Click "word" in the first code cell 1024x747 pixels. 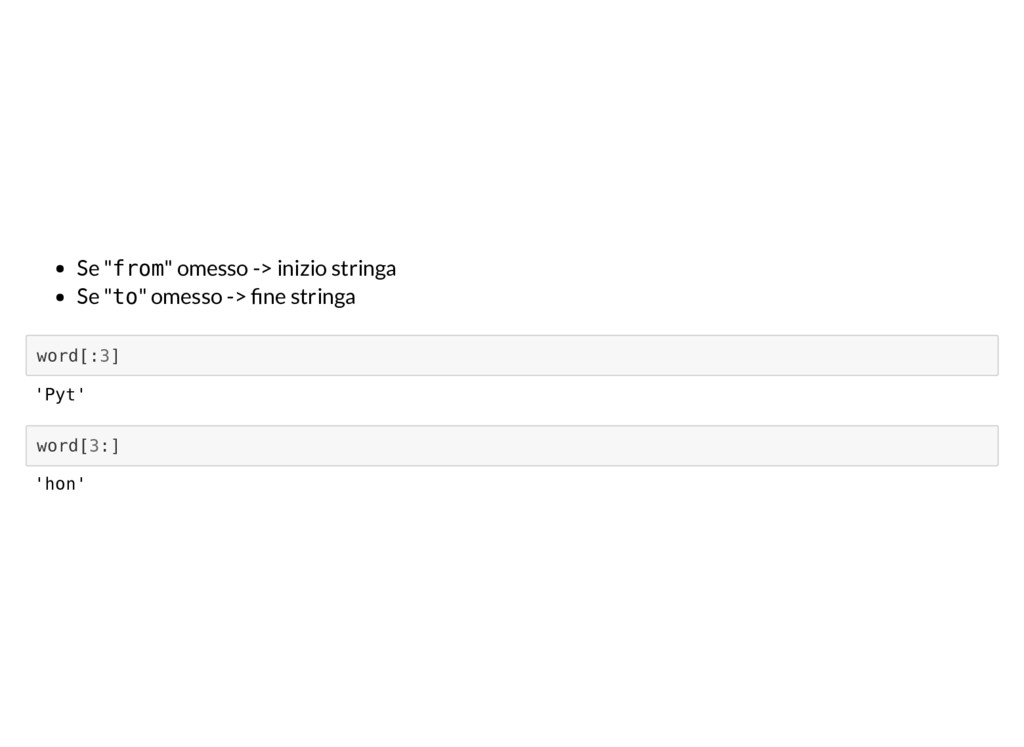click(x=57, y=356)
